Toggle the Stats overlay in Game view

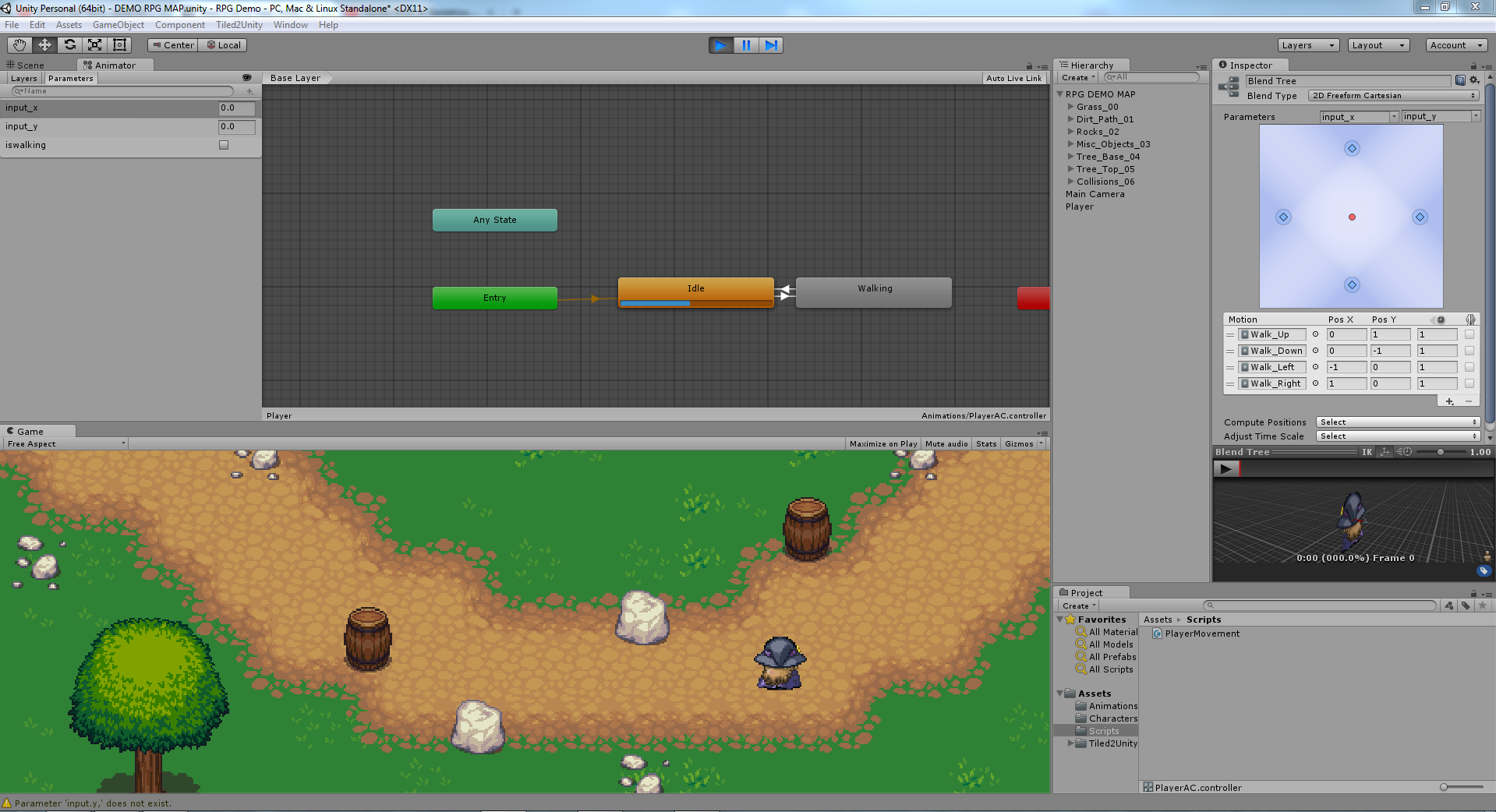tap(986, 444)
